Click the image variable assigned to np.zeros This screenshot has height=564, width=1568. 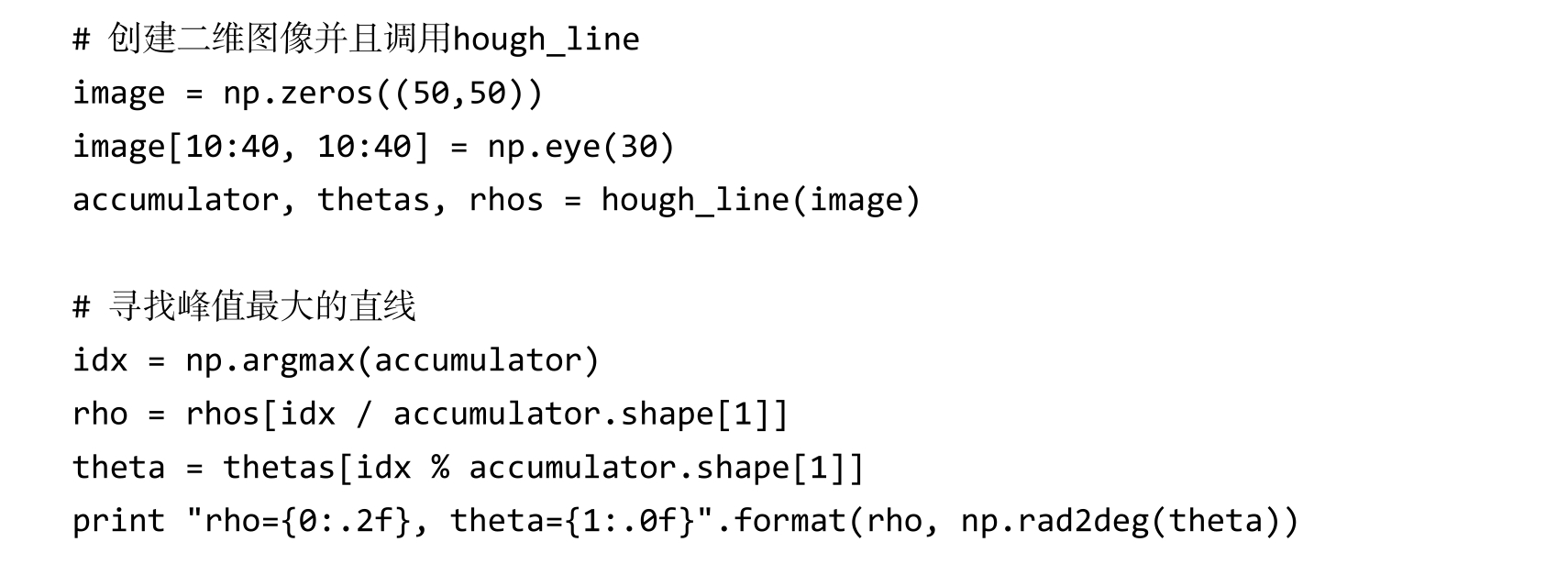coord(118,94)
